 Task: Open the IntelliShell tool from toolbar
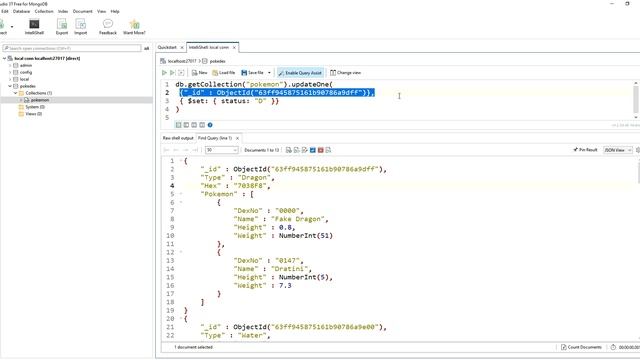[x=34, y=27]
